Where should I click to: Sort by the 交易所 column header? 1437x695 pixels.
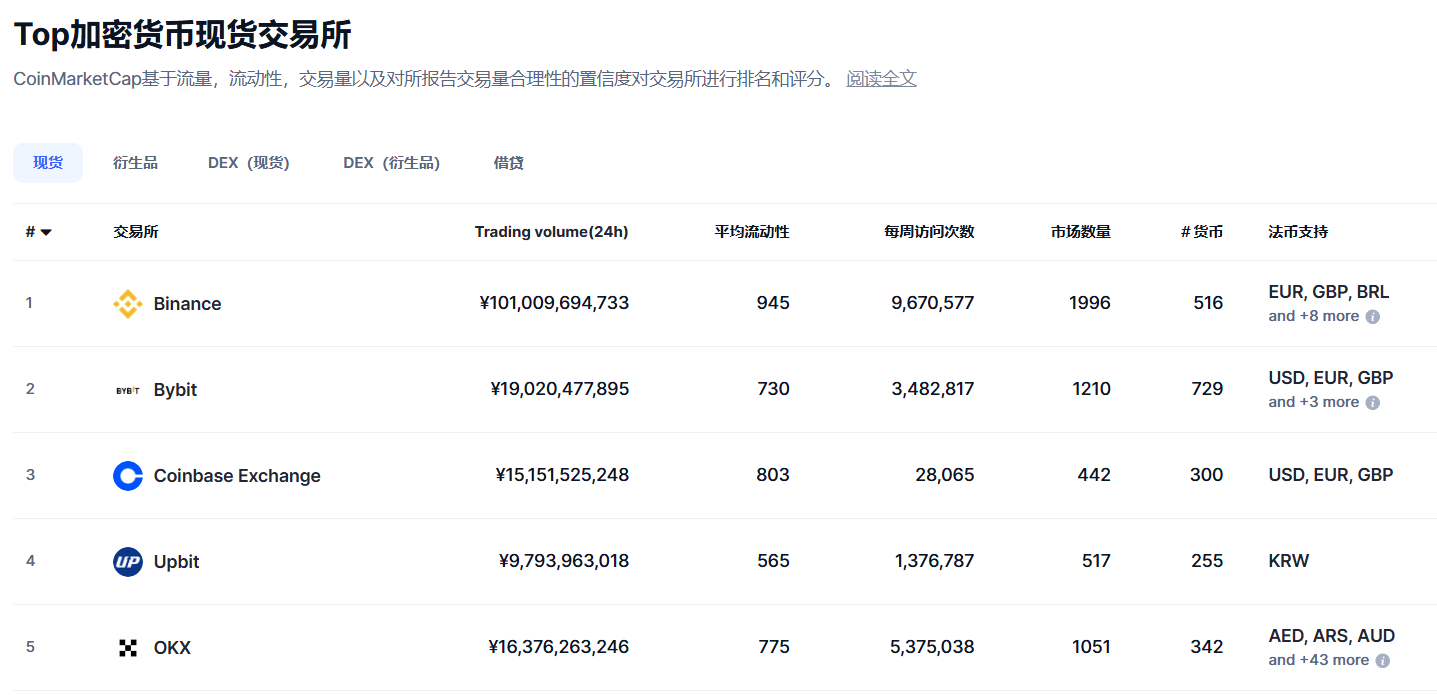click(136, 232)
